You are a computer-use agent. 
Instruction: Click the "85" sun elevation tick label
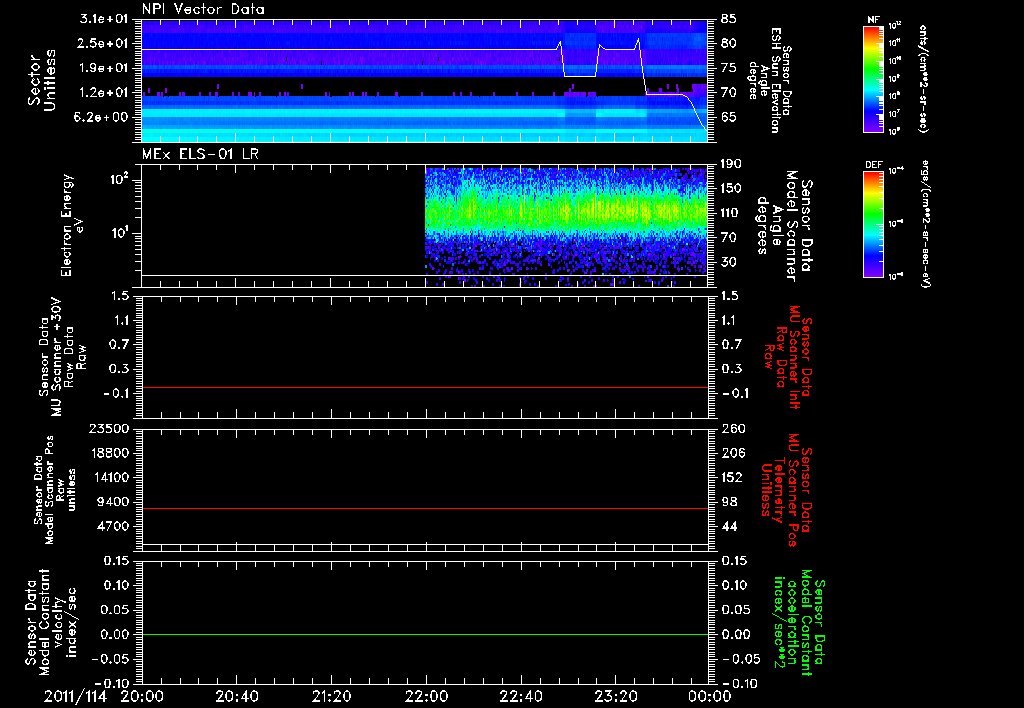click(729, 19)
